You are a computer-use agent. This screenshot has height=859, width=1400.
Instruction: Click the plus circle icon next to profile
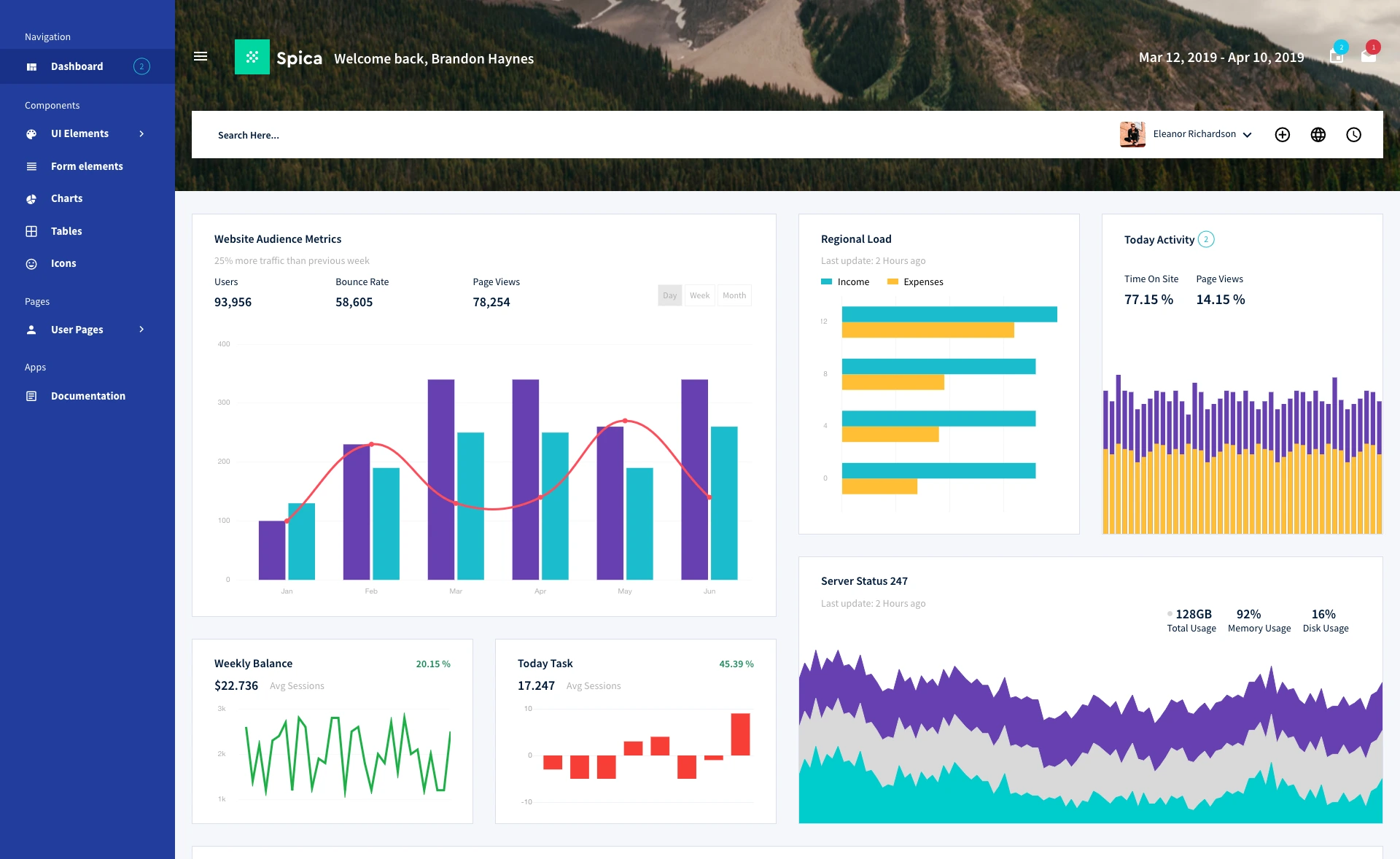[1282, 134]
